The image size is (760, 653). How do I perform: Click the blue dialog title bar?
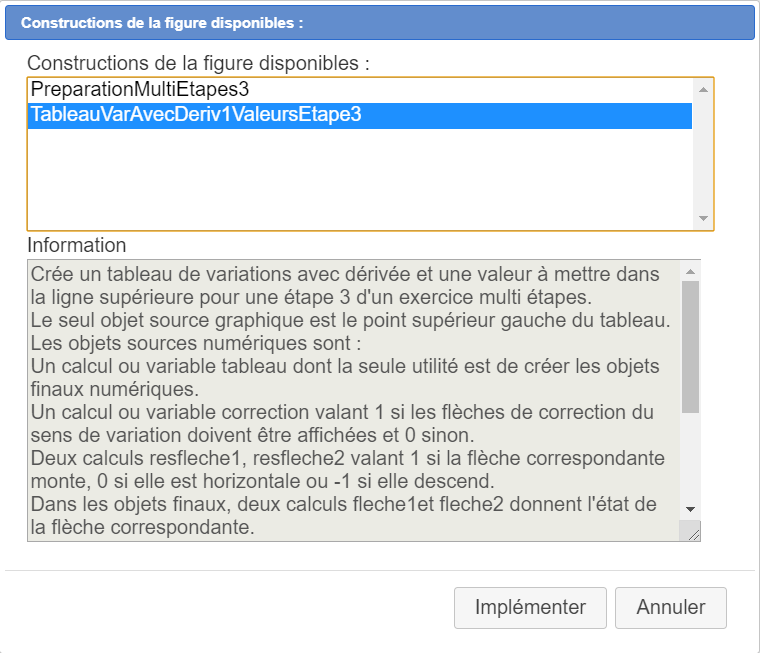click(x=380, y=22)
